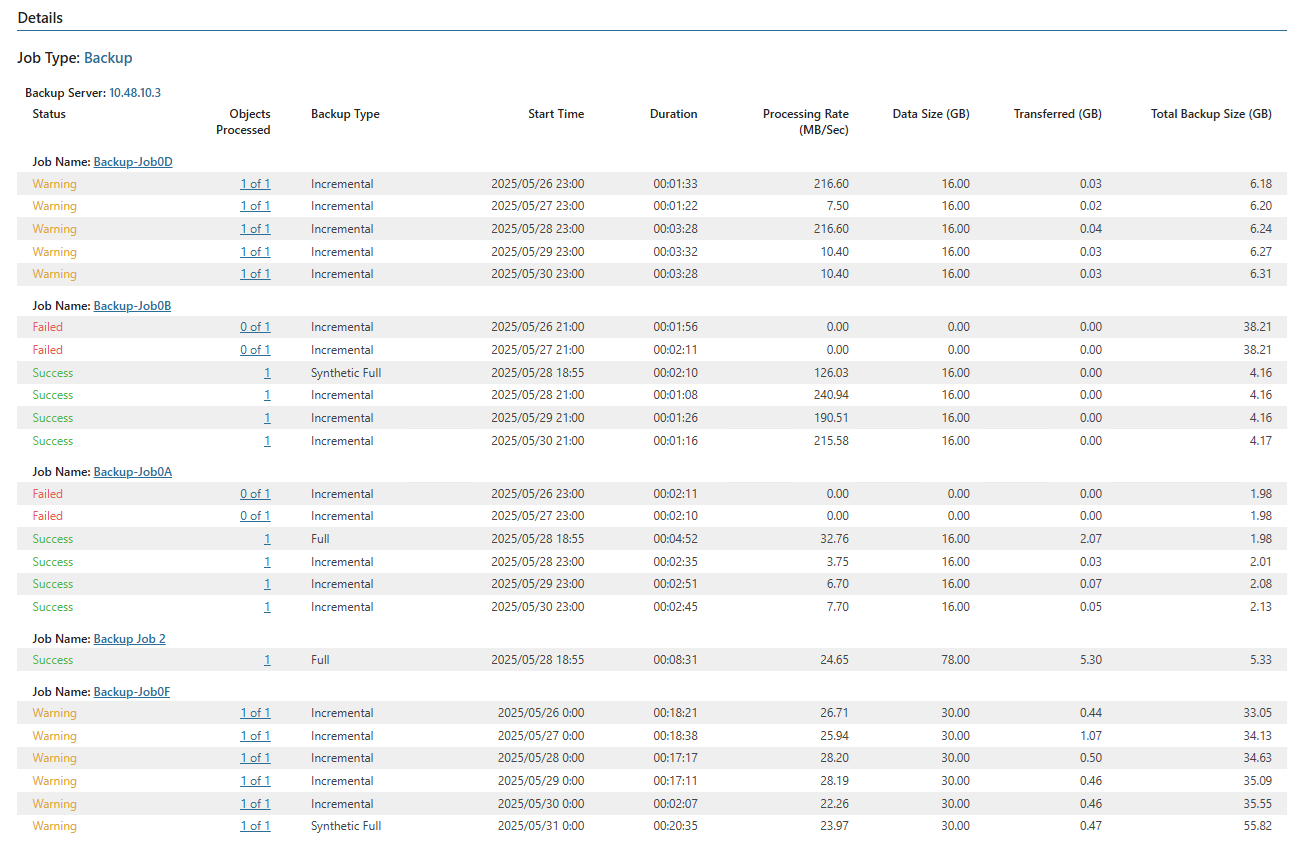Open '1 of 1' for Backup-Job0D 2025/05/26 run
Viewport: 1315px width, 852px height.
[255, 184]
